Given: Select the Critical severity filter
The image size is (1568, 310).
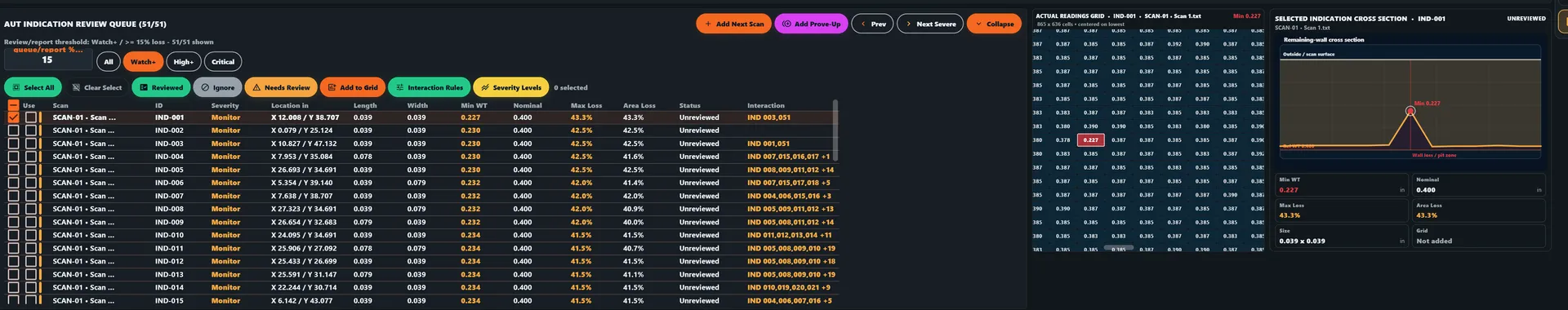Looking at the screenshot, I should click(x=223, y=61).
